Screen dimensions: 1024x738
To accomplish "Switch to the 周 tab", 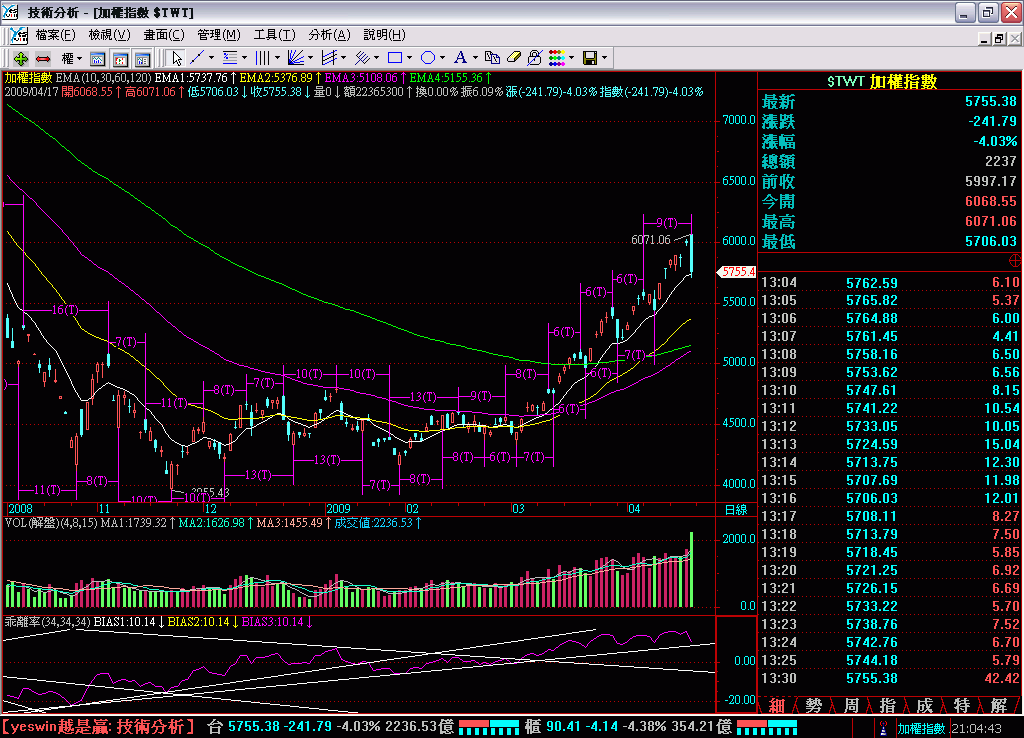I will pos(851,705).
